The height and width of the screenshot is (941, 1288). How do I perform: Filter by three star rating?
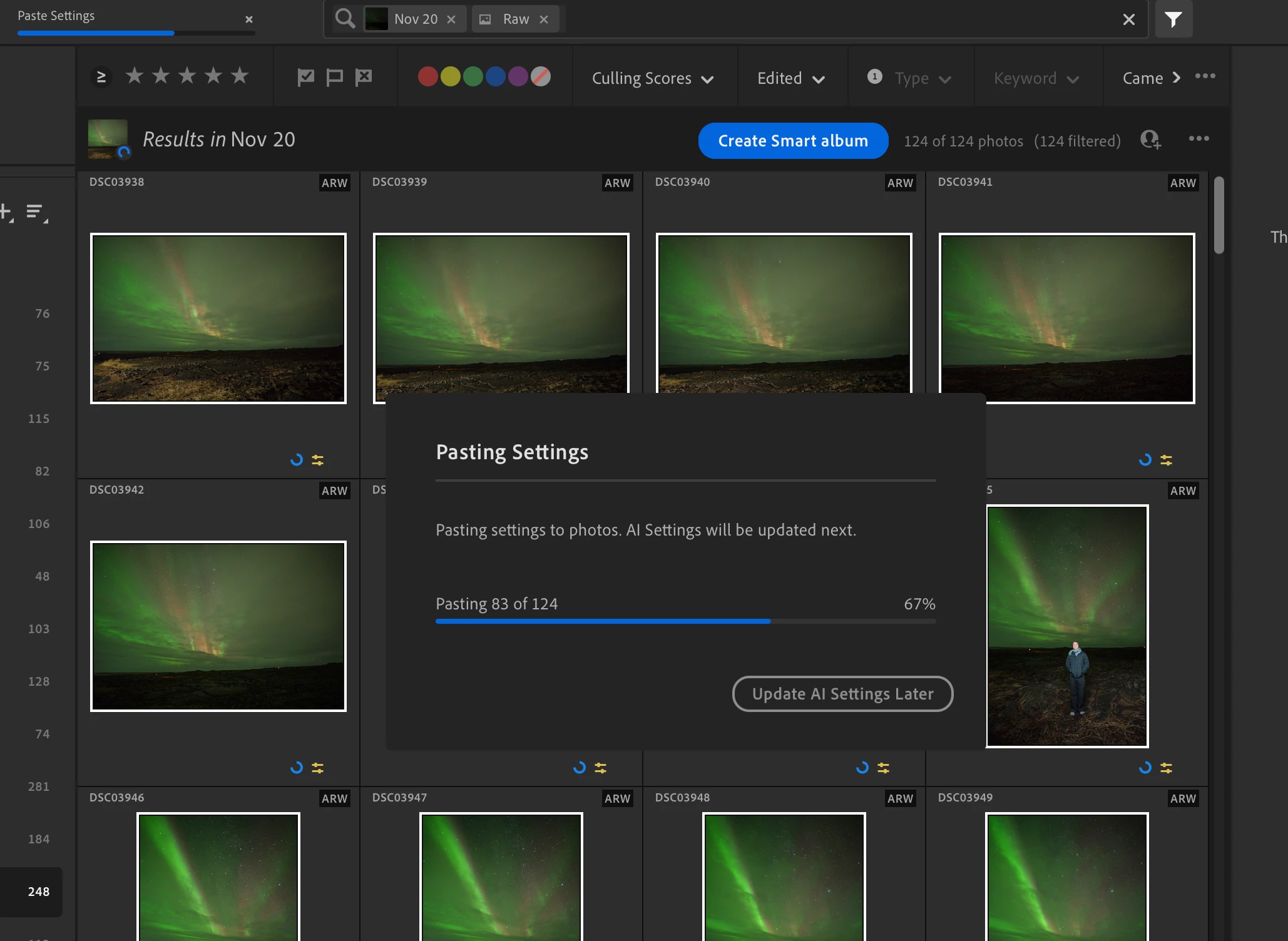tap(187, 76)
